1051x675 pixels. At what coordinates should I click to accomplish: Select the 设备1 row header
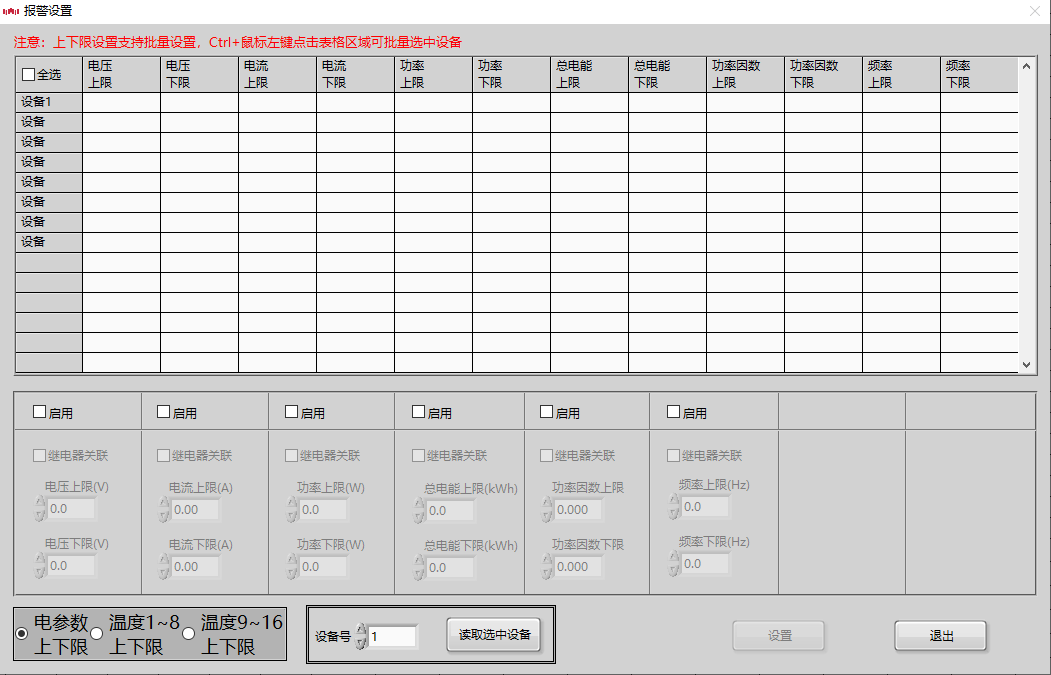click(x=49, y=102)
